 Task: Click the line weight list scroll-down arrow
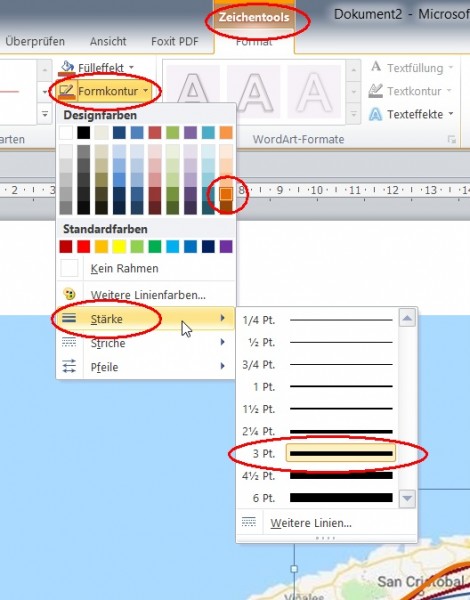point(407,499)
